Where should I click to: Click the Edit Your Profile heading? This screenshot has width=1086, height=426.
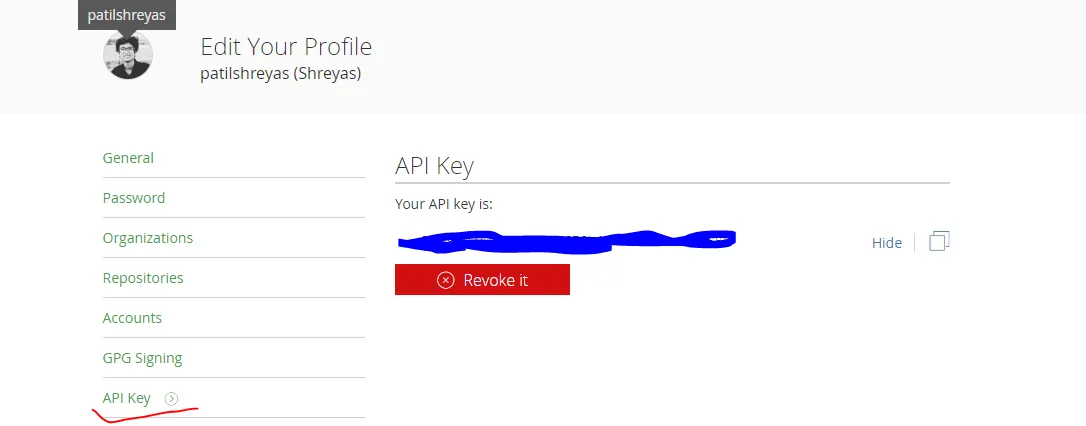coord(286,46)
